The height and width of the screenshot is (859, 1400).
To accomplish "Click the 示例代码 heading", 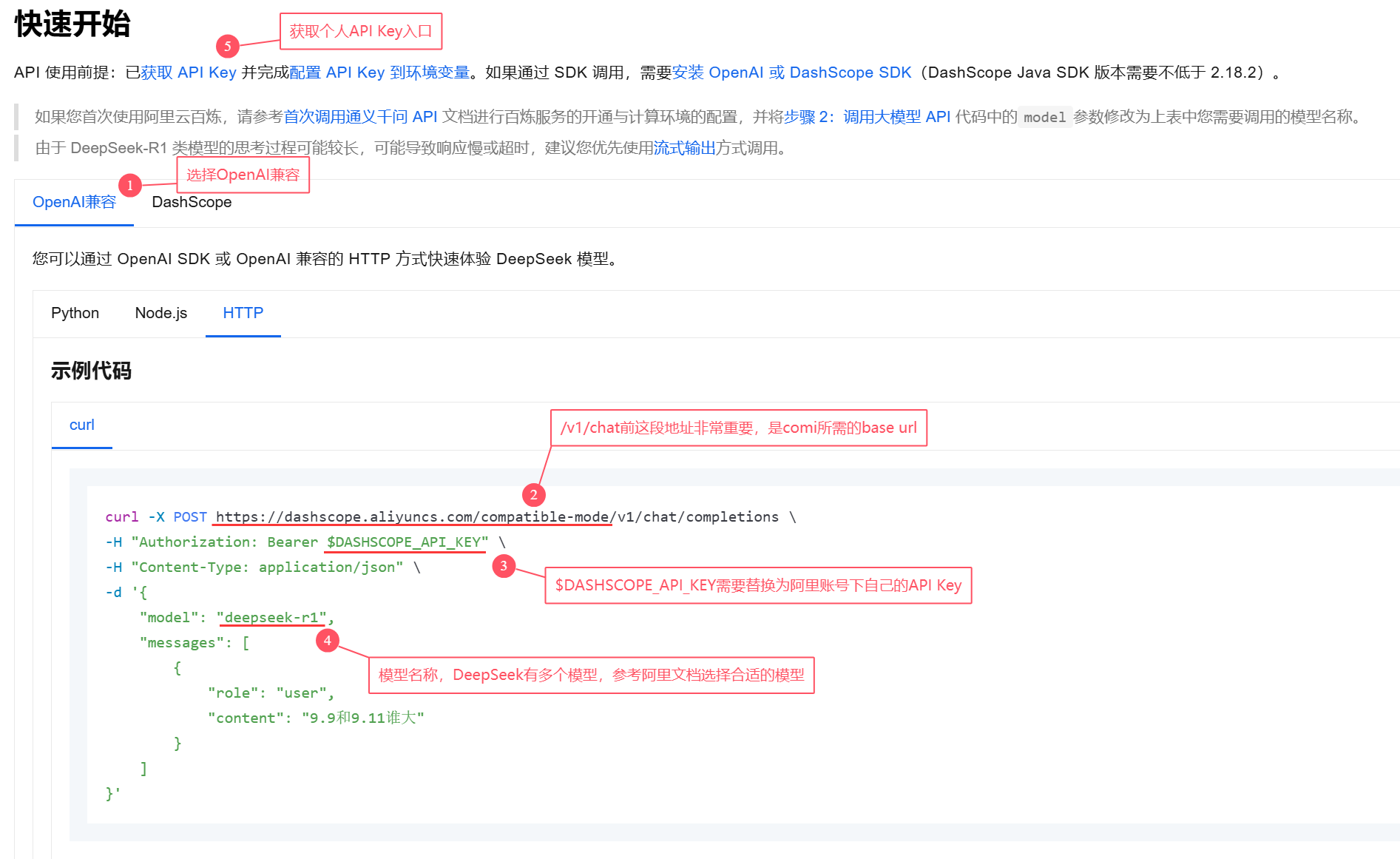I will (x=91, y=371).
